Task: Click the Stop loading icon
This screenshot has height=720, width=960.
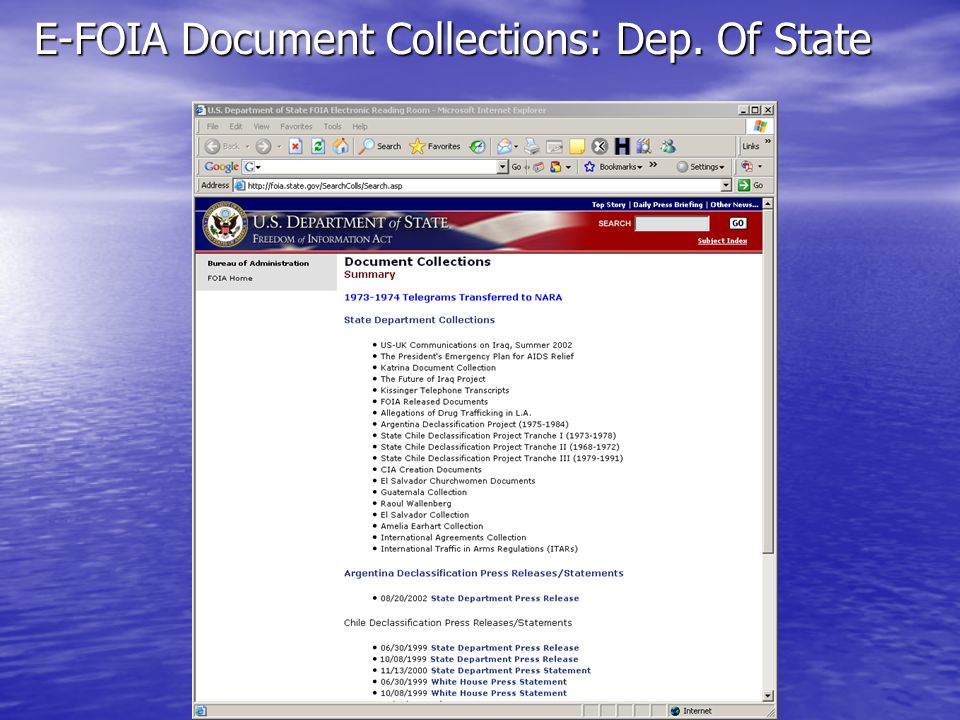Action: tap(296, 146)
